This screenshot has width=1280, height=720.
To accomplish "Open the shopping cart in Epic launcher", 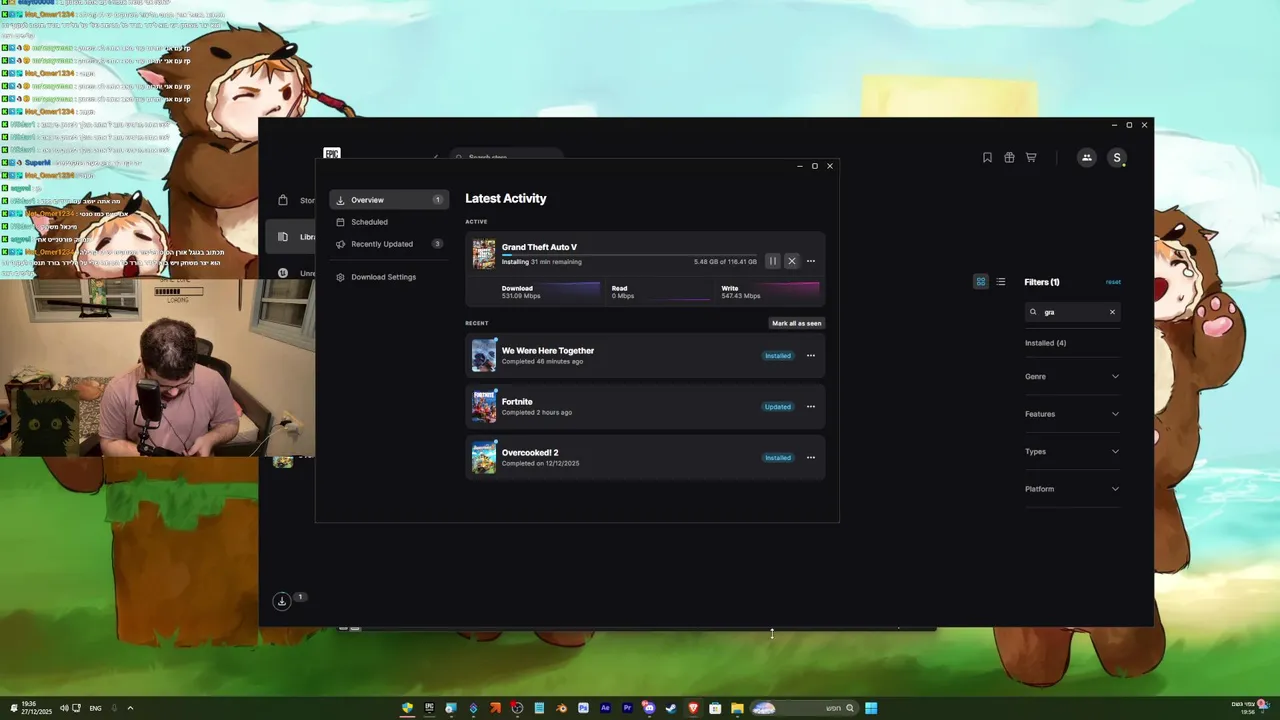I will pos(1031,157).
